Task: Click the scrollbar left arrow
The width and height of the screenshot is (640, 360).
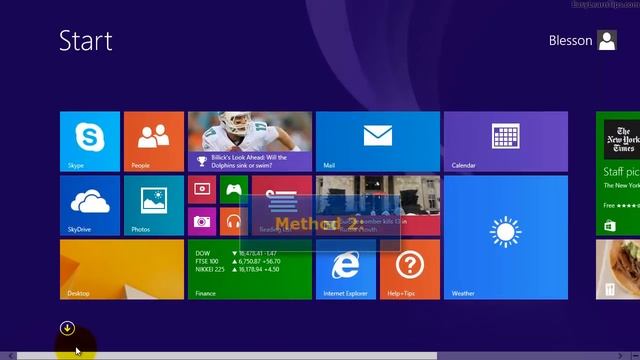Action: click(x=11, y=356)
